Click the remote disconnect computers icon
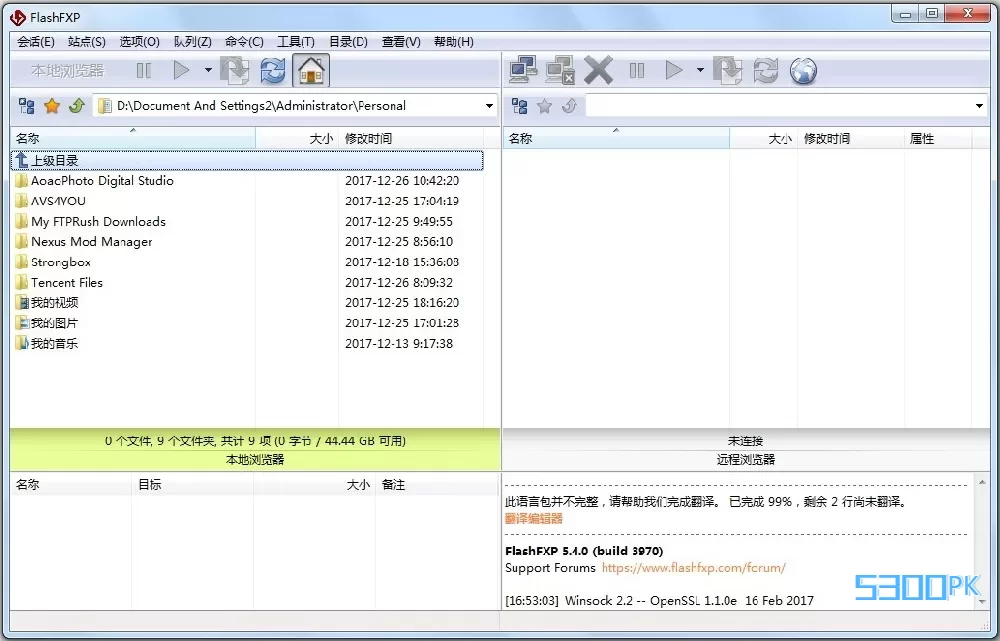 pos(561,70)
